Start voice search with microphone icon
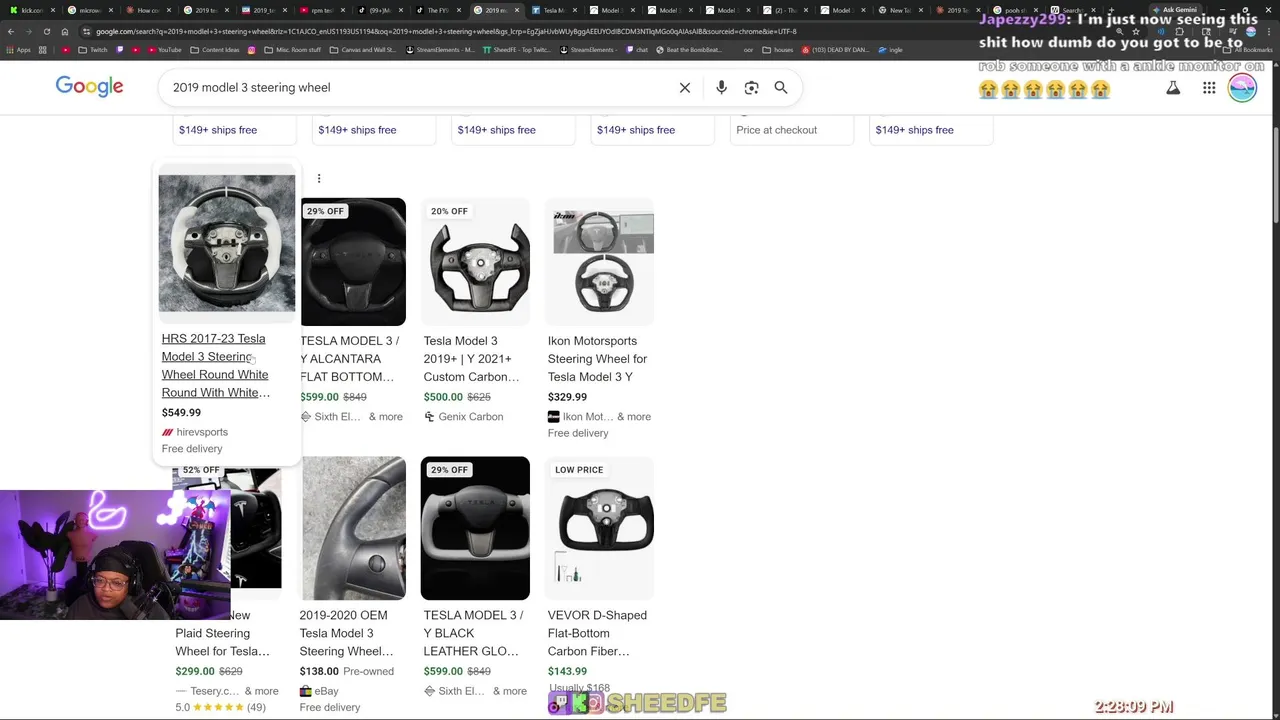This screenshot has height=720, width=1280. pos(721,88)
